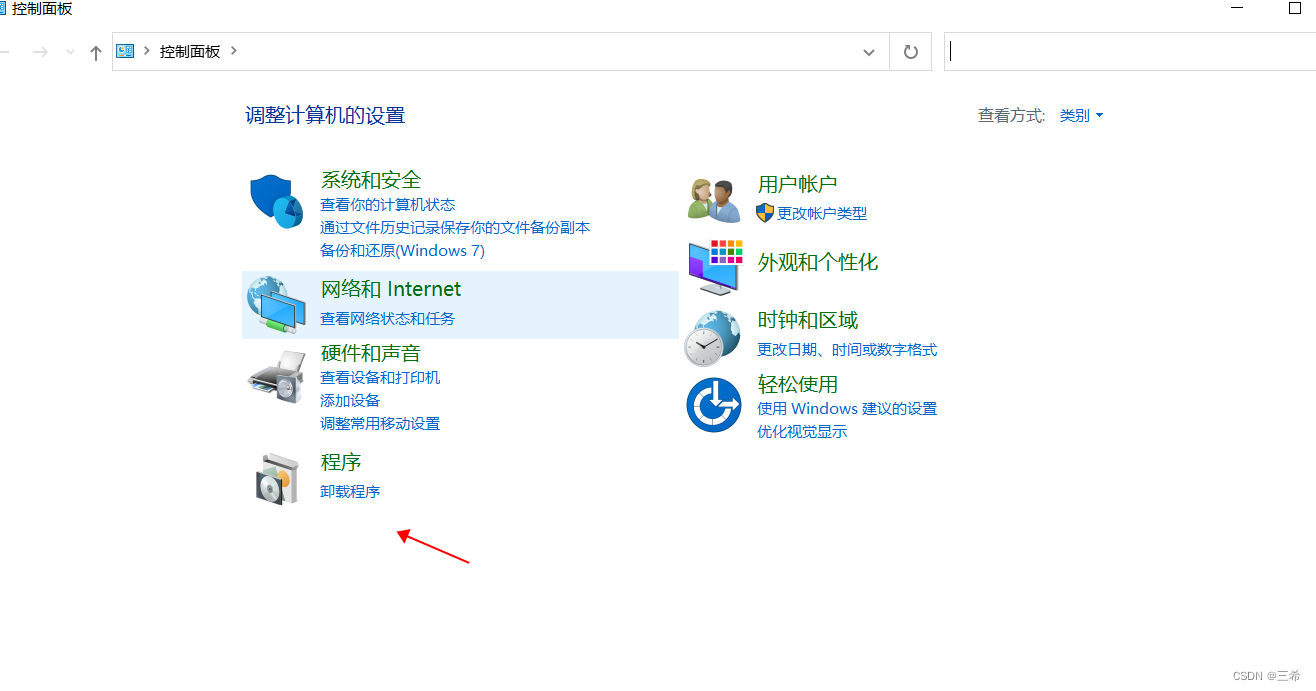The width and height of the screenshot is (1316, 691).
Task: Expand the 查看方式 类别 dropdown
Action: click(1081, 116)
